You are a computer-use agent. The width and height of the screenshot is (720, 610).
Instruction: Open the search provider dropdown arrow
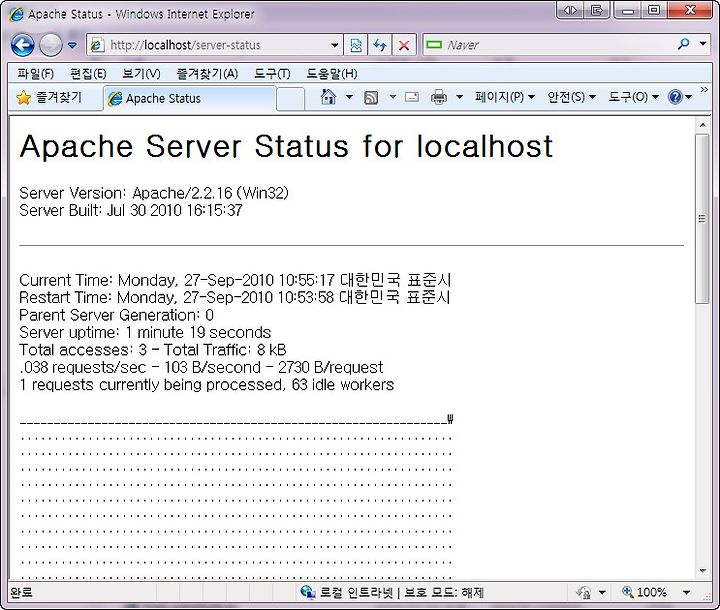(703, 44)
